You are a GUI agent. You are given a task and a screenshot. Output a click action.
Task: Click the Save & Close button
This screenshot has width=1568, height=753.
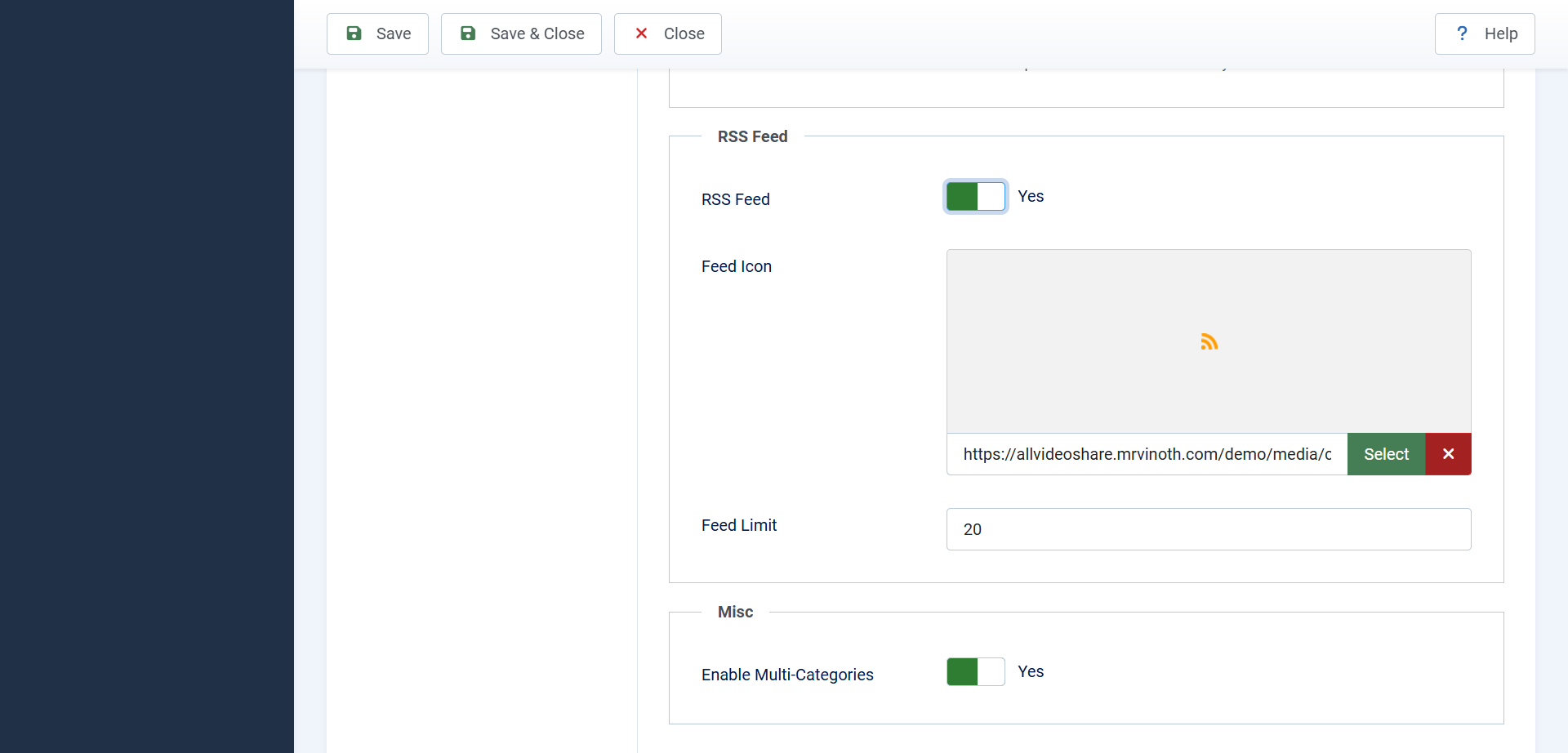(x=521, y=33)
